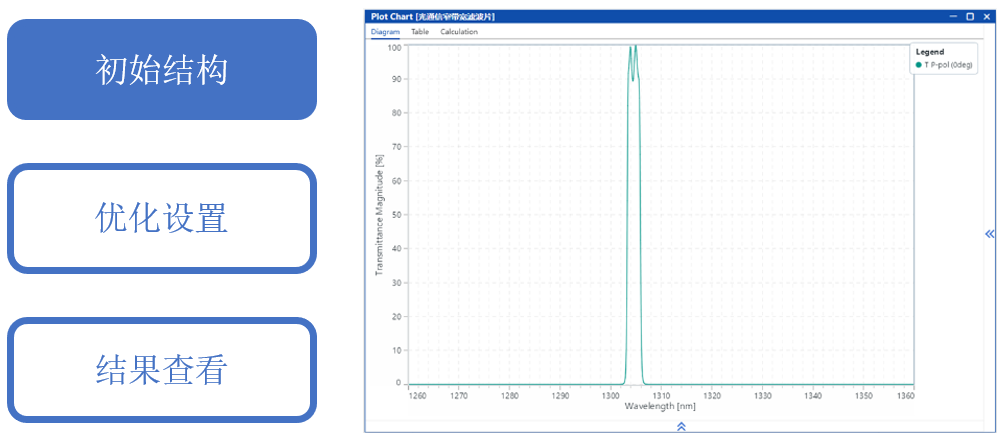The height and width of the screenshot is (443, 1006).
Task: Collapse the right side panel chevron
Action: (x=990, y=234)
